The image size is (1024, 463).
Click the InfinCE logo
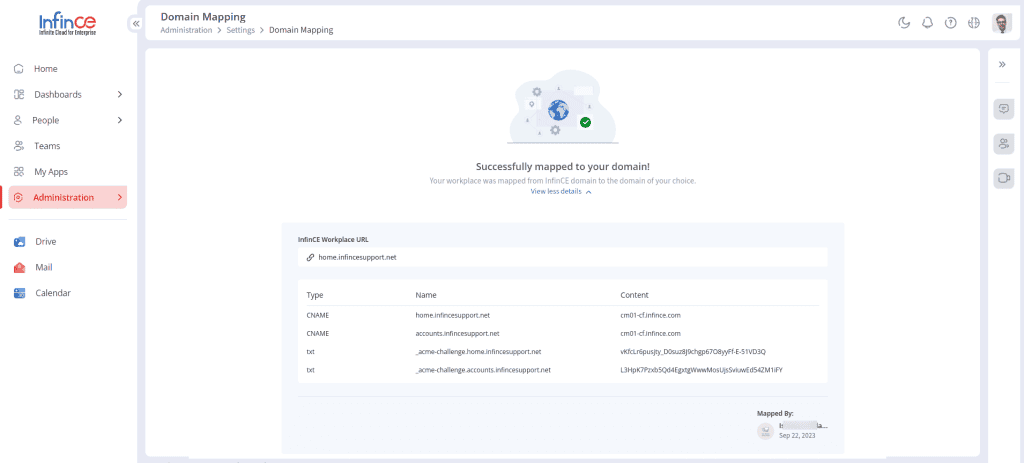click(67, 25)
